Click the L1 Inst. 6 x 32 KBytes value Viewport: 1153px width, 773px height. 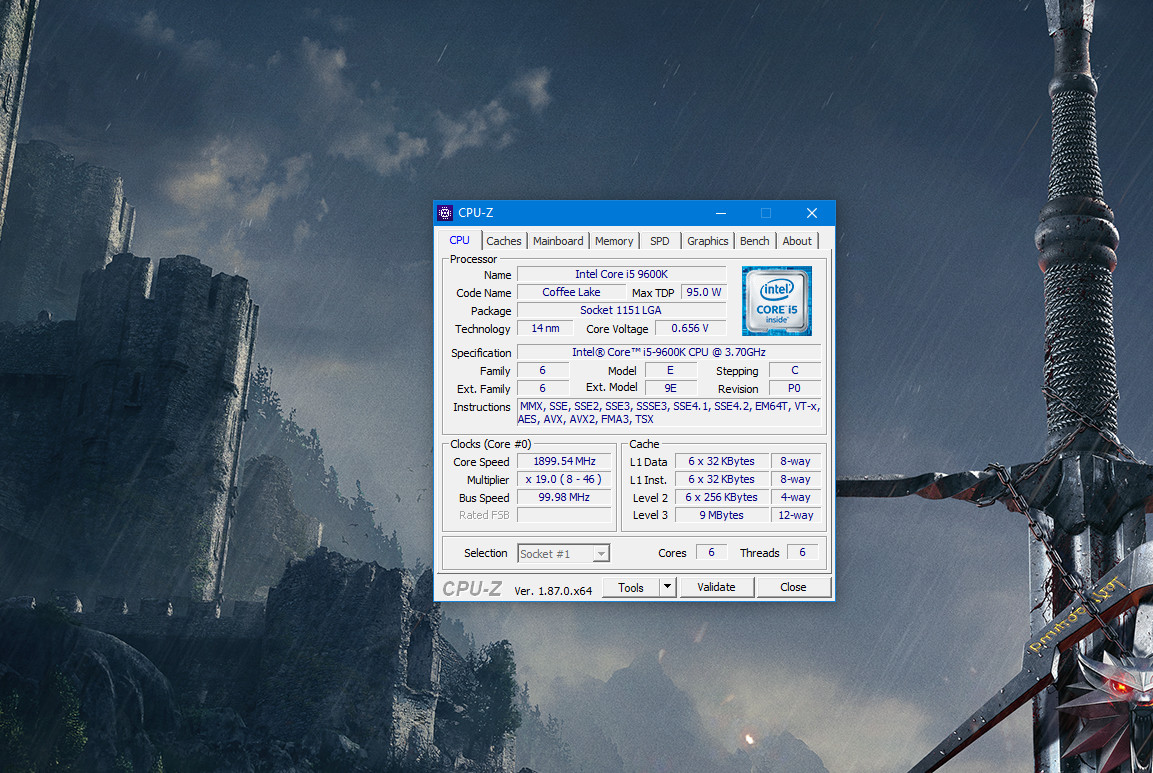click(x=721, y=479)
